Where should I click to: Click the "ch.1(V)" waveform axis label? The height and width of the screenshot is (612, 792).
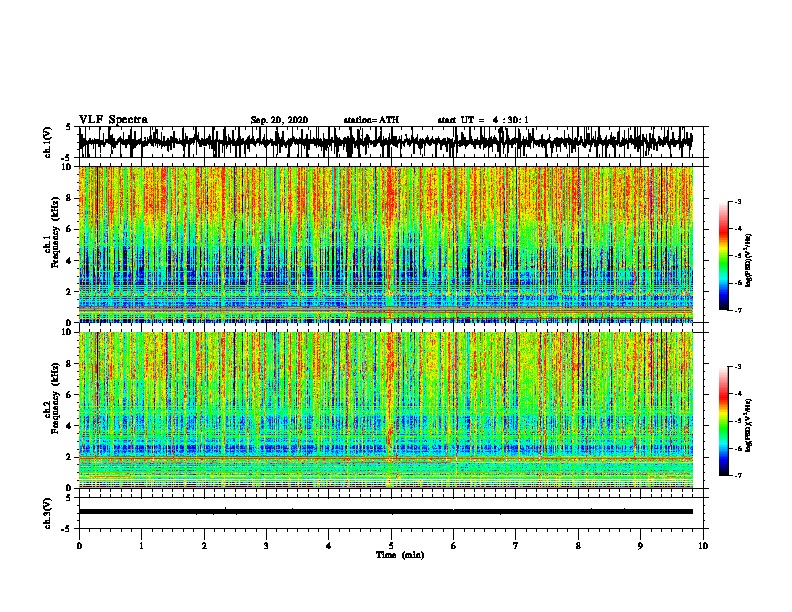[47, 142]
